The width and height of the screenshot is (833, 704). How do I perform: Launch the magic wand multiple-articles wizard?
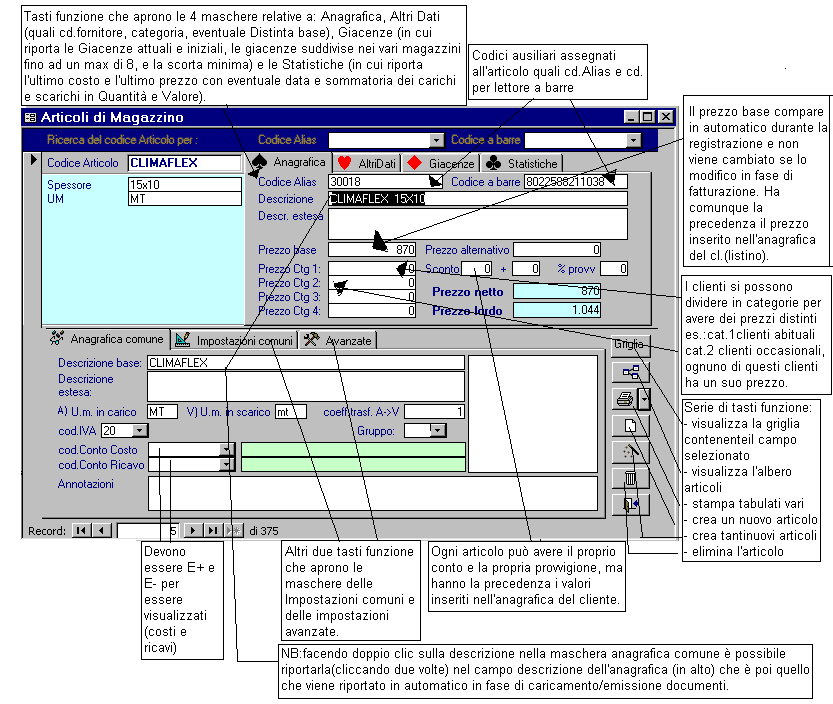[x=631, y=452]
